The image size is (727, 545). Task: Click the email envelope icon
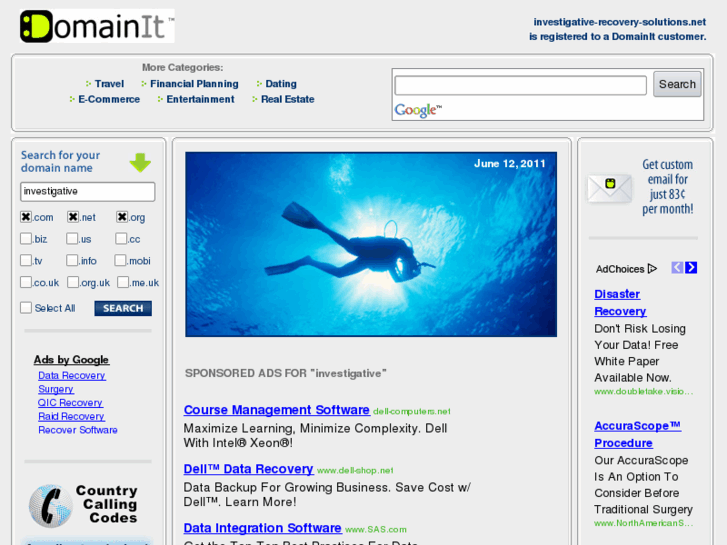click(x=610, y=188)
